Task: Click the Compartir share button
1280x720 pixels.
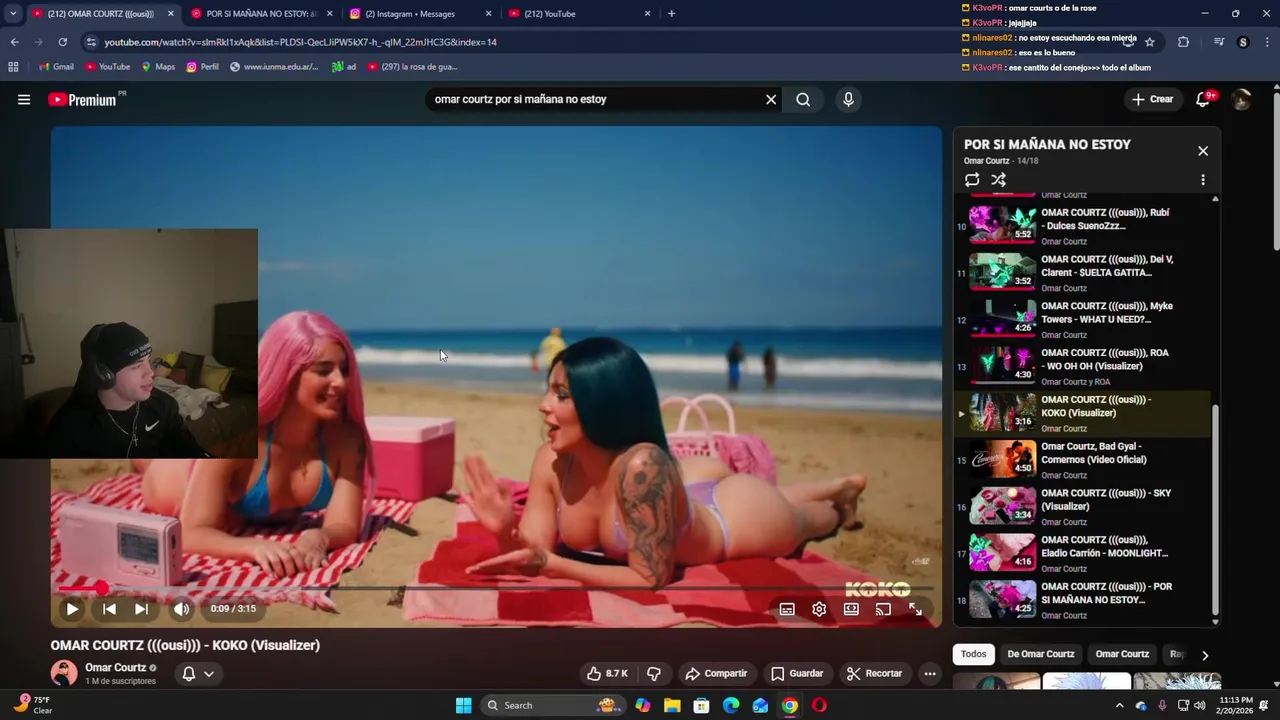Action: [x=715, y=674]
